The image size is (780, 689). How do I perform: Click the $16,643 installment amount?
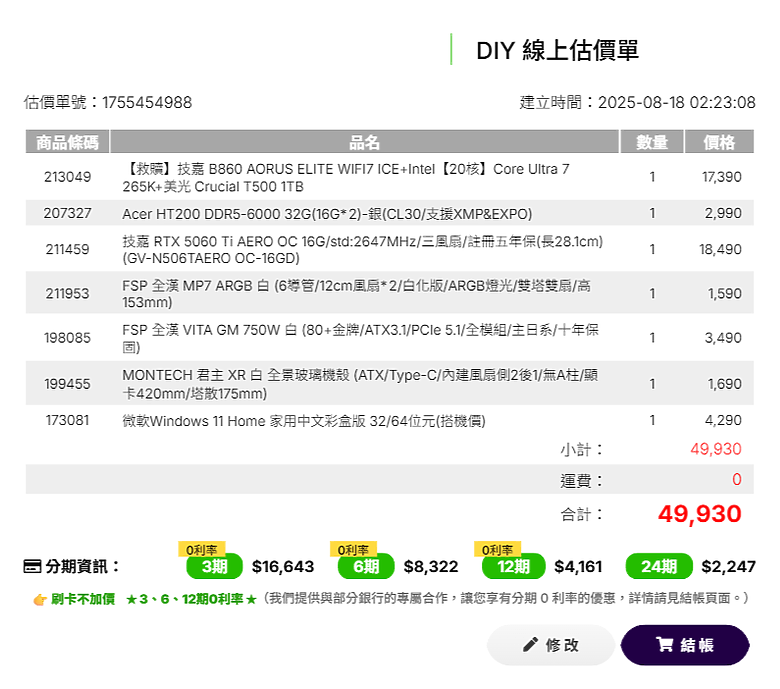pyautogui.click(x=283, y=566)
